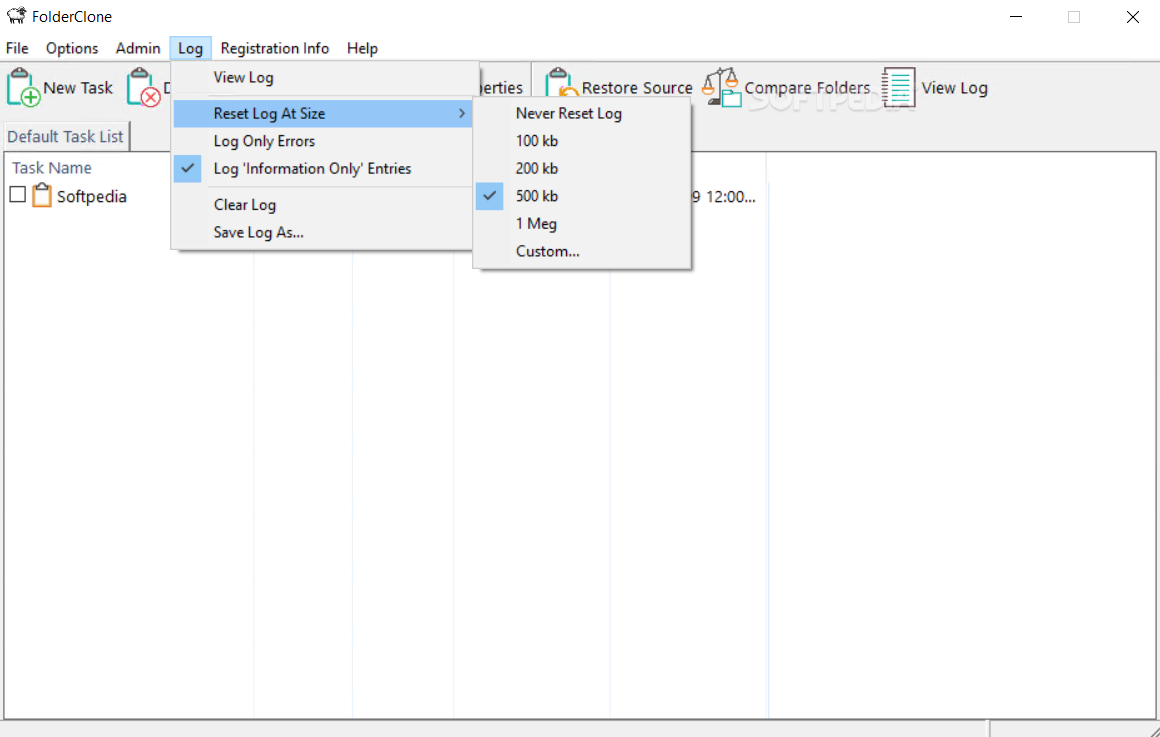
Task: Set log reset size to 200 kb
Action: click(x=582, y=169)
